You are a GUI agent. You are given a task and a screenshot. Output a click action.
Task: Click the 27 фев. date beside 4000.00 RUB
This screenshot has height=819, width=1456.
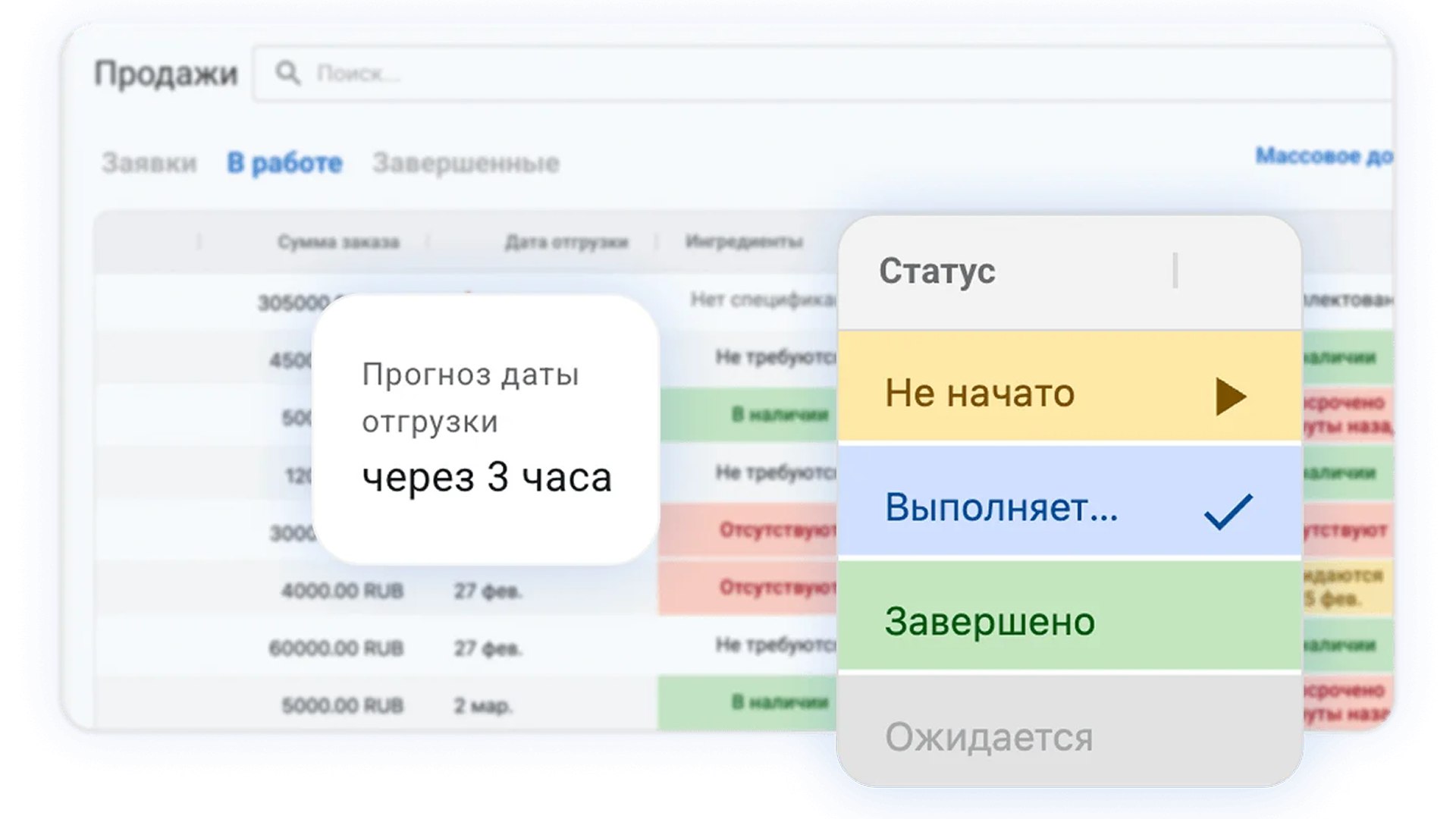488,591
